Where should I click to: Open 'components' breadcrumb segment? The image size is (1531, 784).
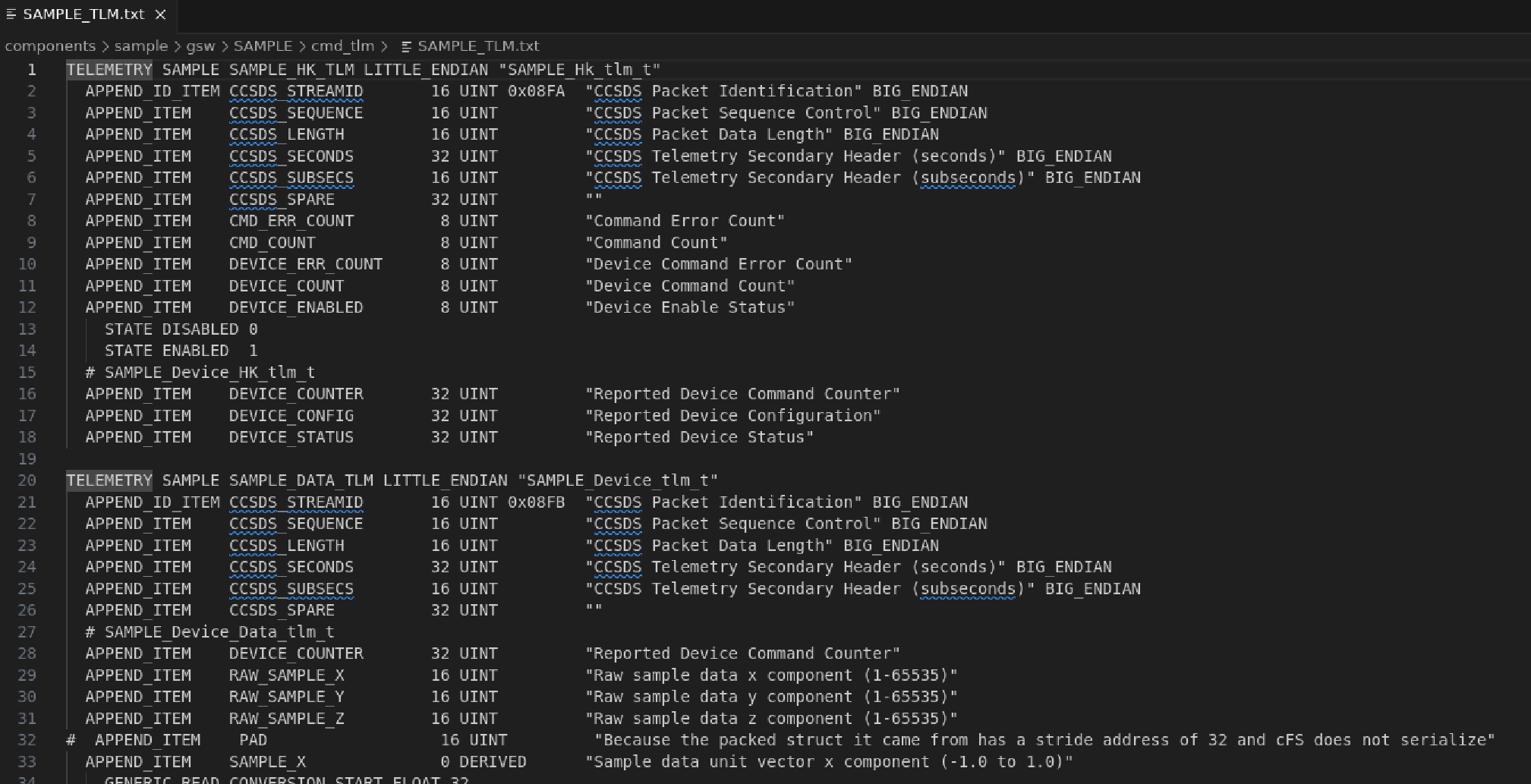click(50, 46)
